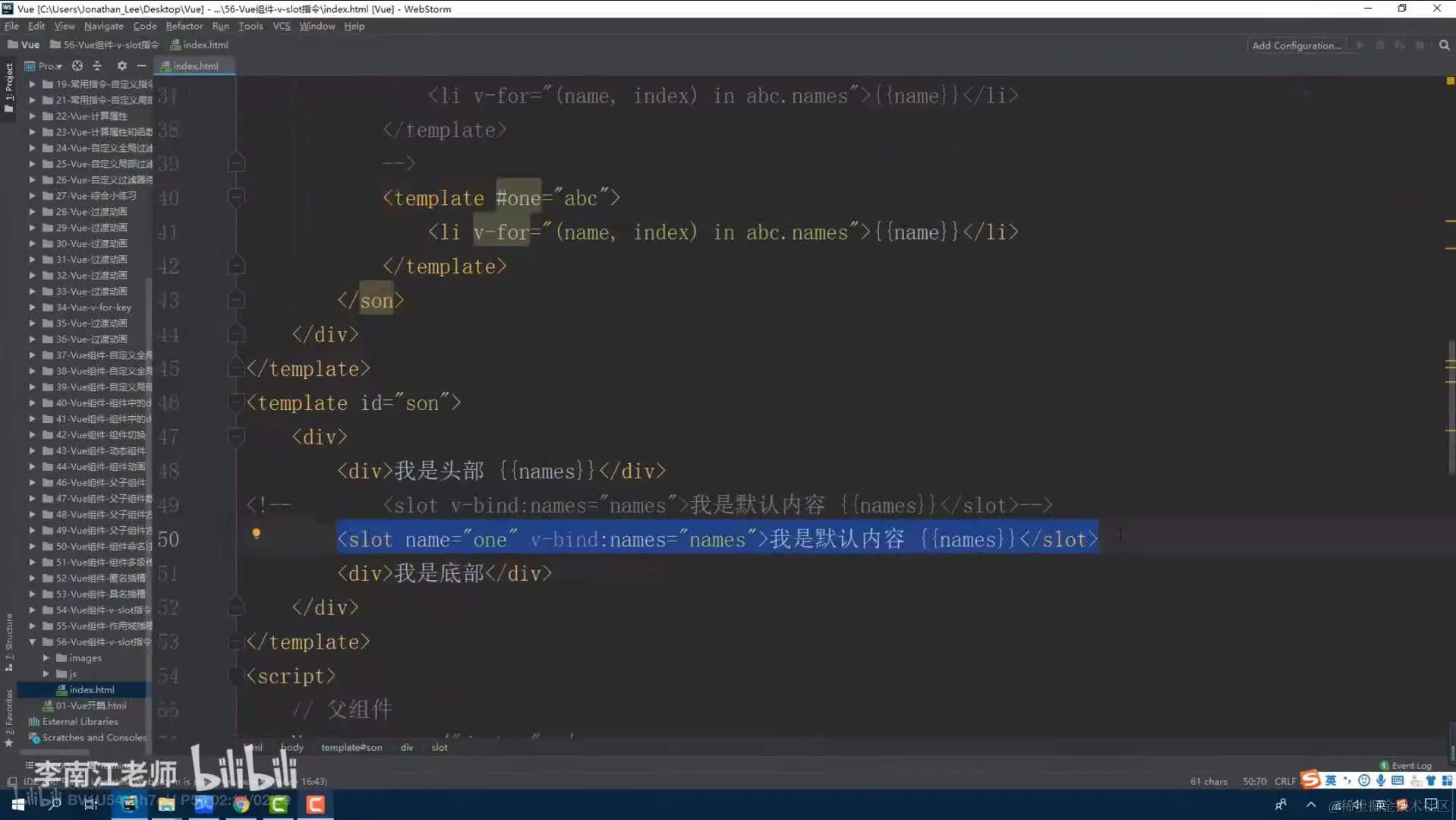This screenshot has height=820, width=1456.
Task: Click the Sogou microphone voice input icon
Action: (x=1381, y=781)
